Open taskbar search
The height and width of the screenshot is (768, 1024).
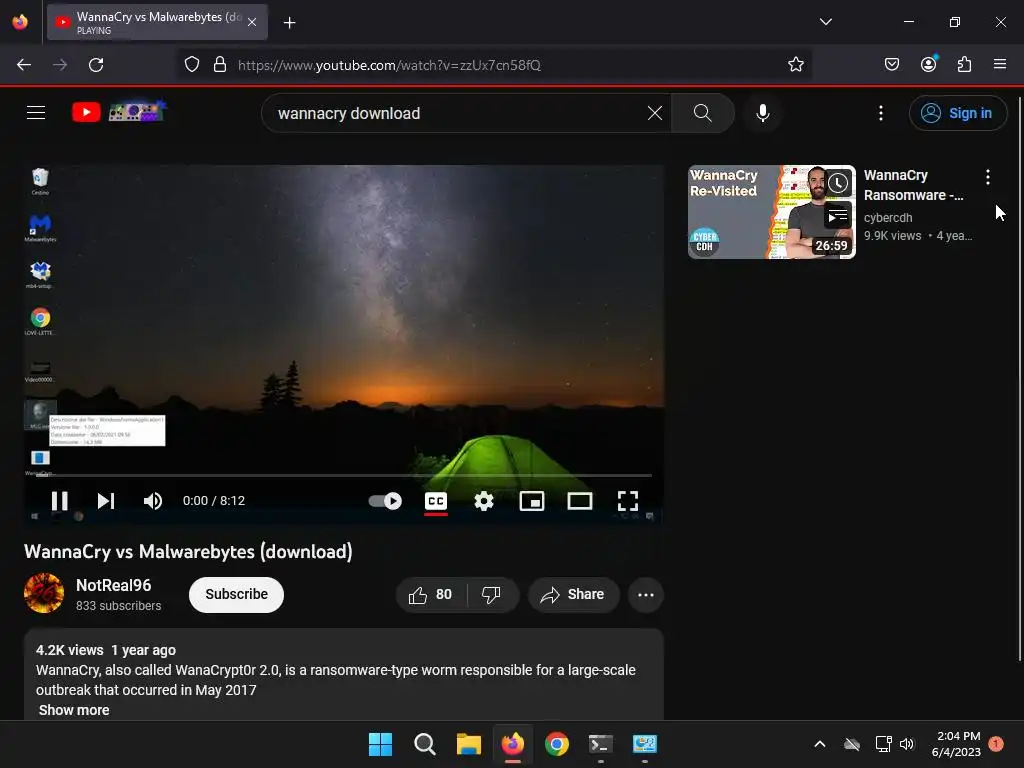coord(424,744)
